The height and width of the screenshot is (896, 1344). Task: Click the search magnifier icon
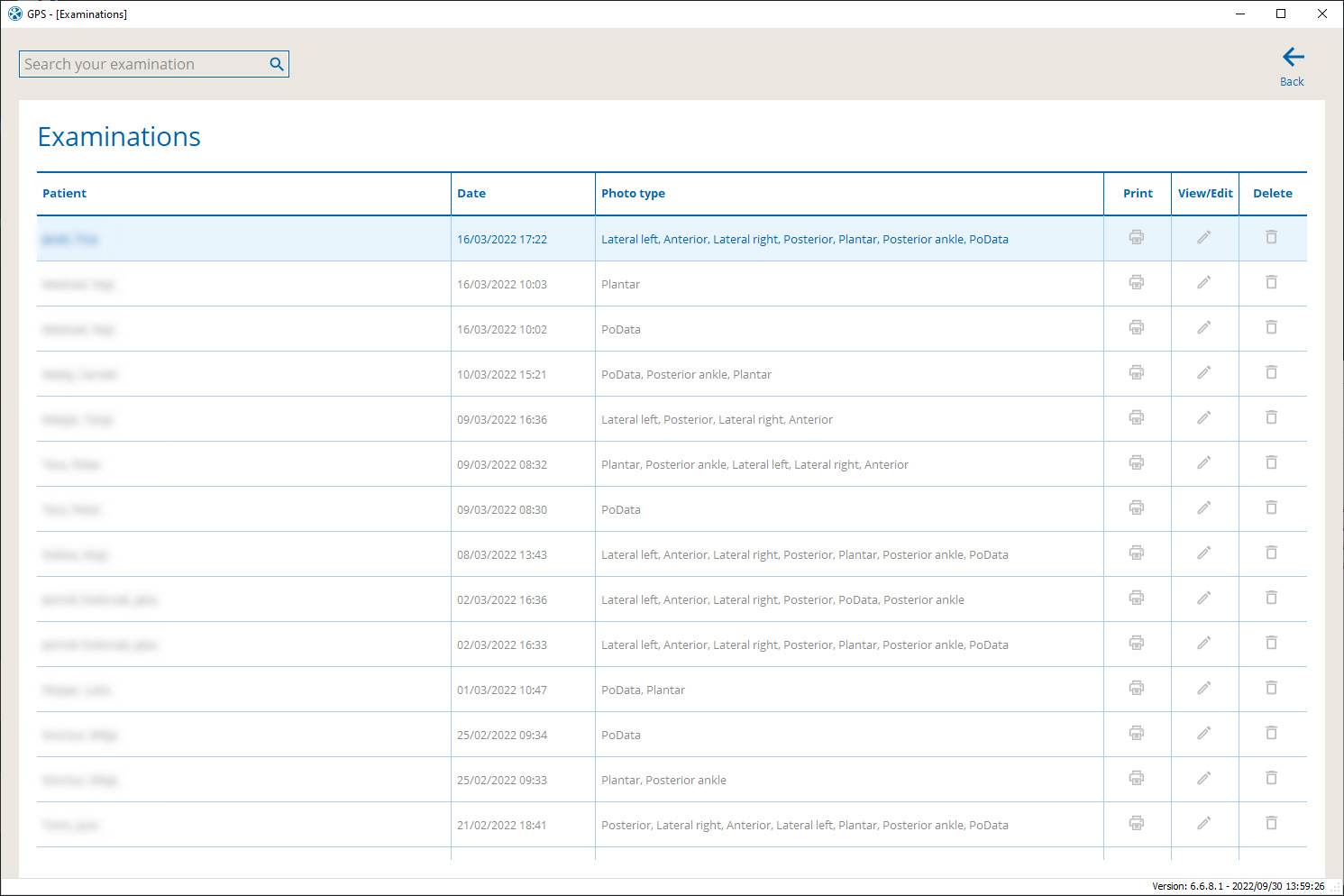[x=277, y=64]
